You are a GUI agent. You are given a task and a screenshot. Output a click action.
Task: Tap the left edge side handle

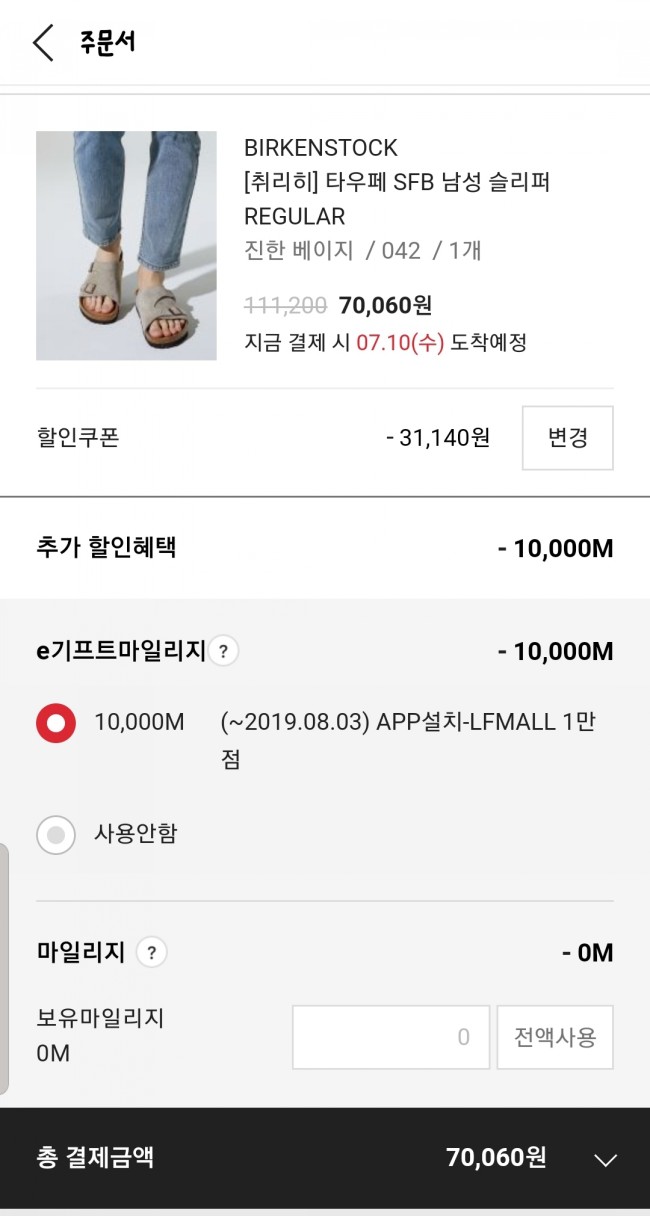pos(4,968)
